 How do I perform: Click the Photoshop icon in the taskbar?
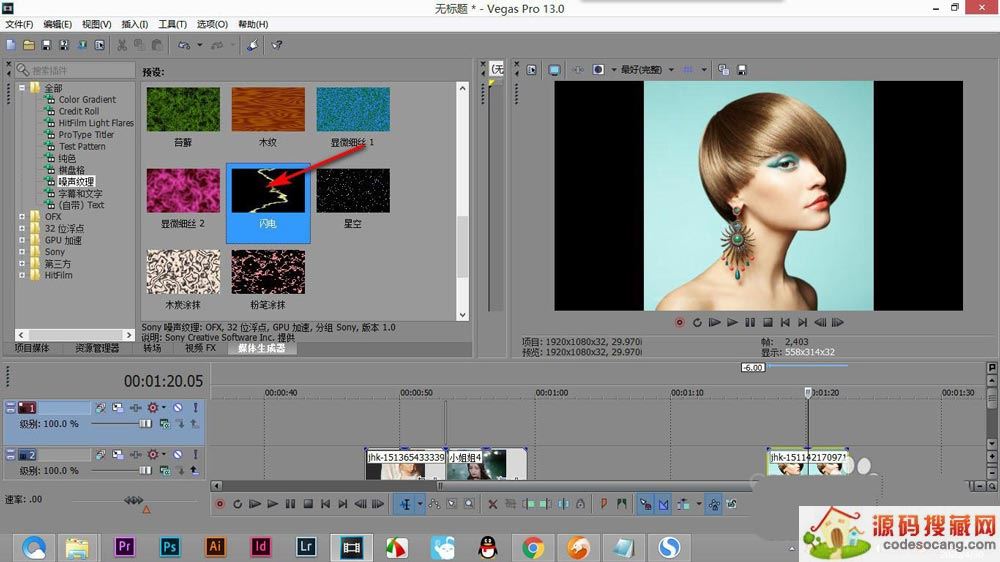(170, 546)
